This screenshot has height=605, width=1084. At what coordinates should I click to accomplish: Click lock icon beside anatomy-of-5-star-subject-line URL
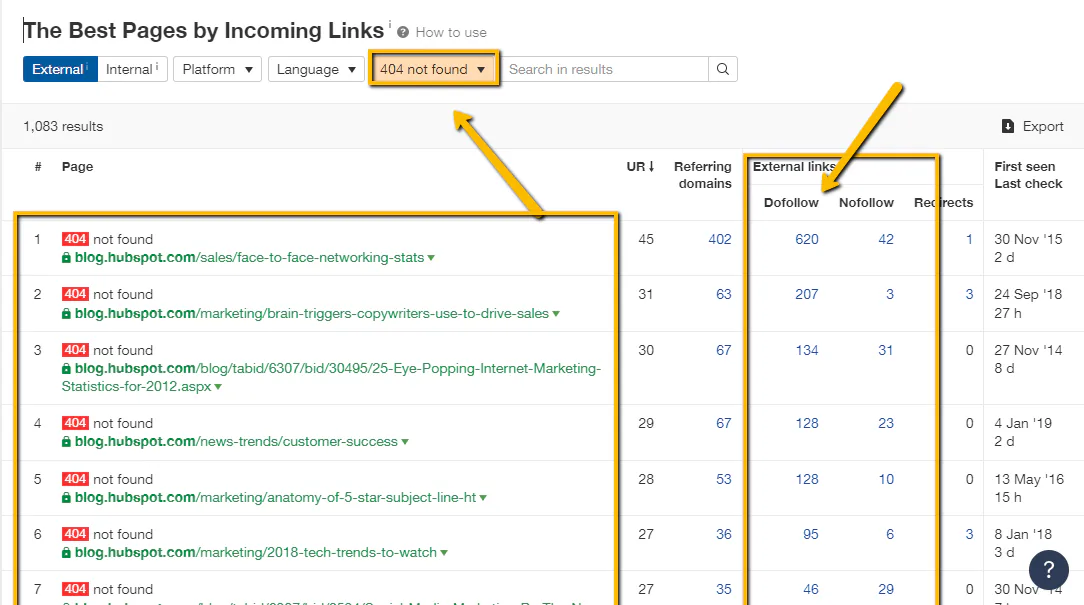point(66,498)
